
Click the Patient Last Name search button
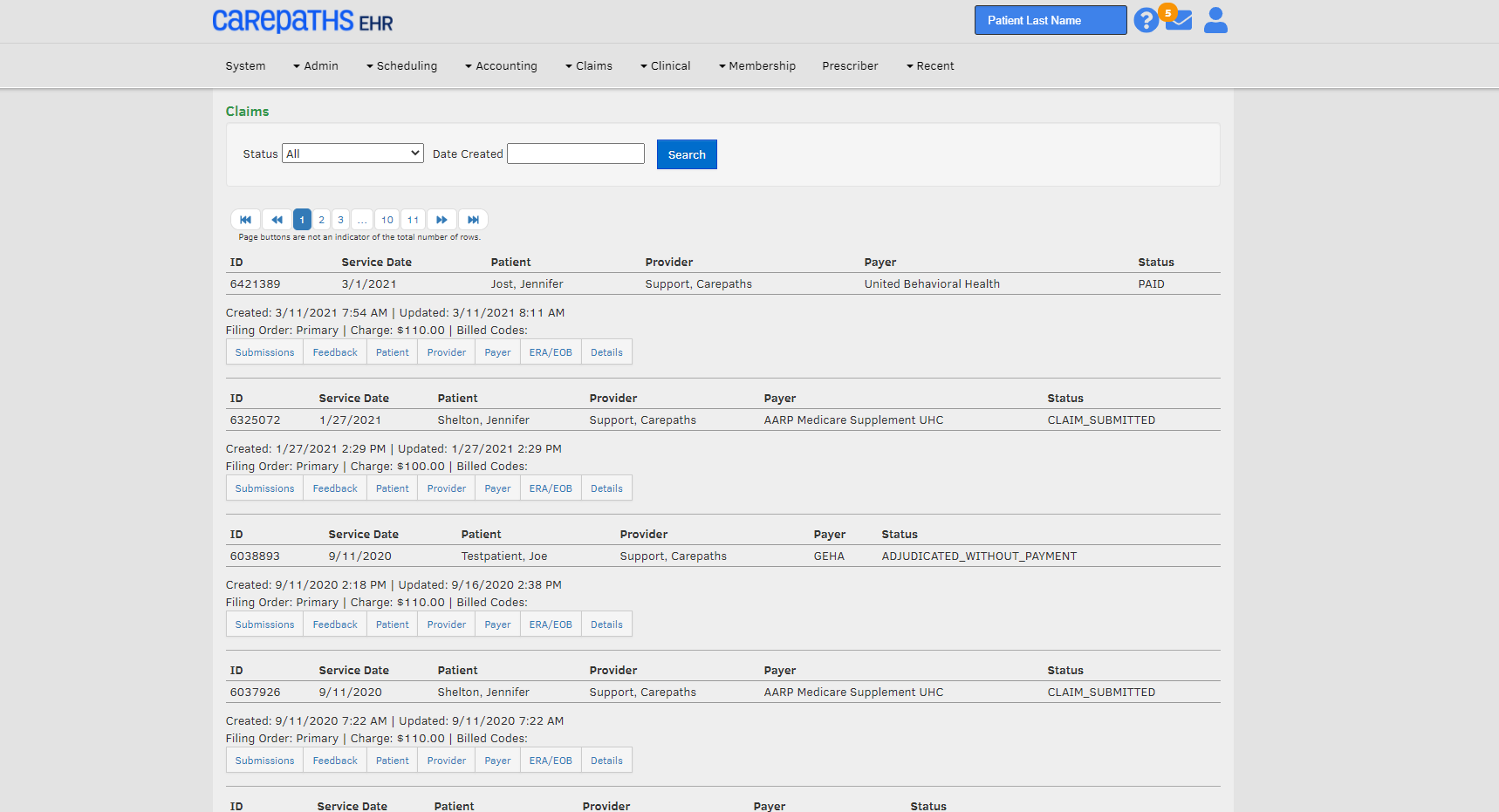tap(1051, 19)
